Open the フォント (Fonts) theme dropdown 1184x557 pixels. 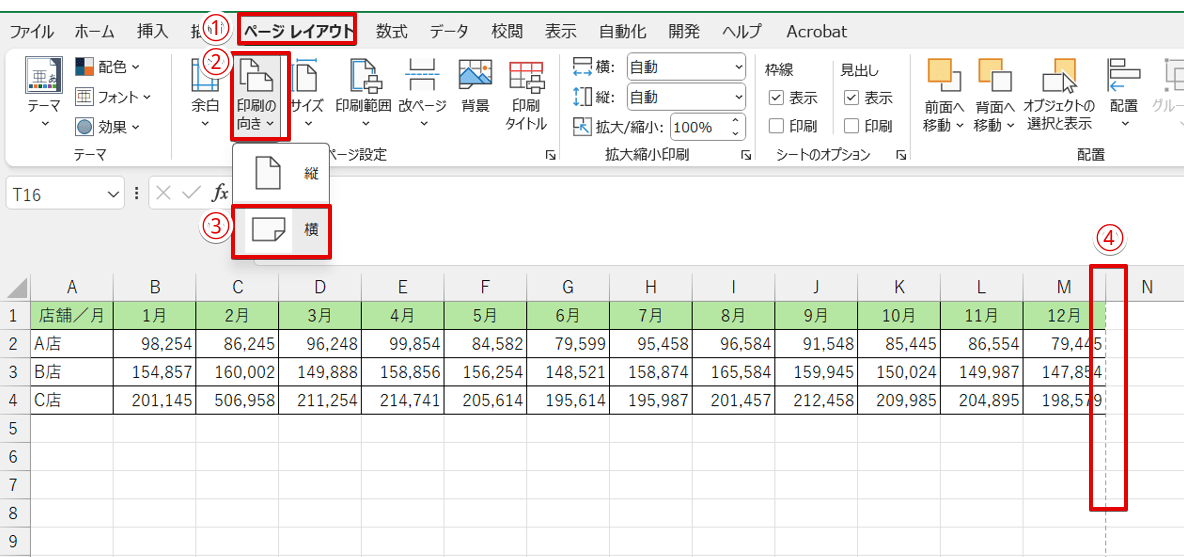113,97
